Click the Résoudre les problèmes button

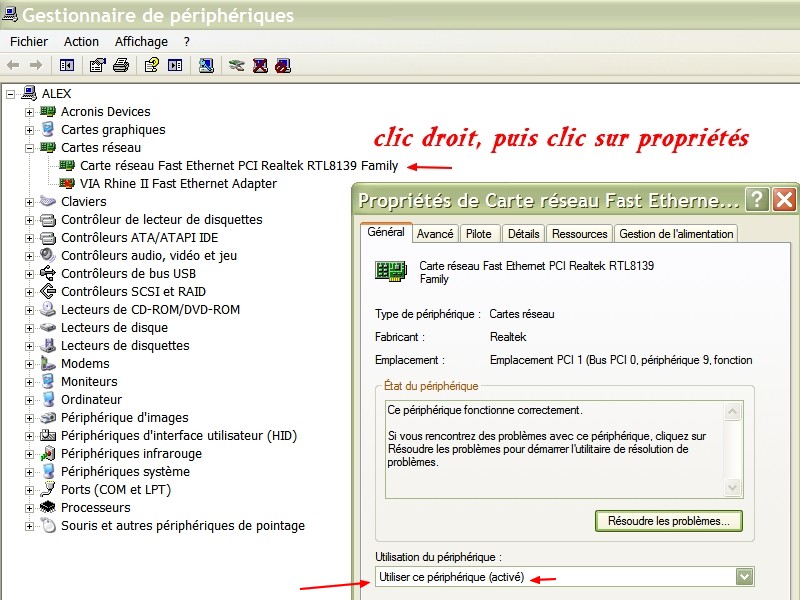[x=669, y=521]
